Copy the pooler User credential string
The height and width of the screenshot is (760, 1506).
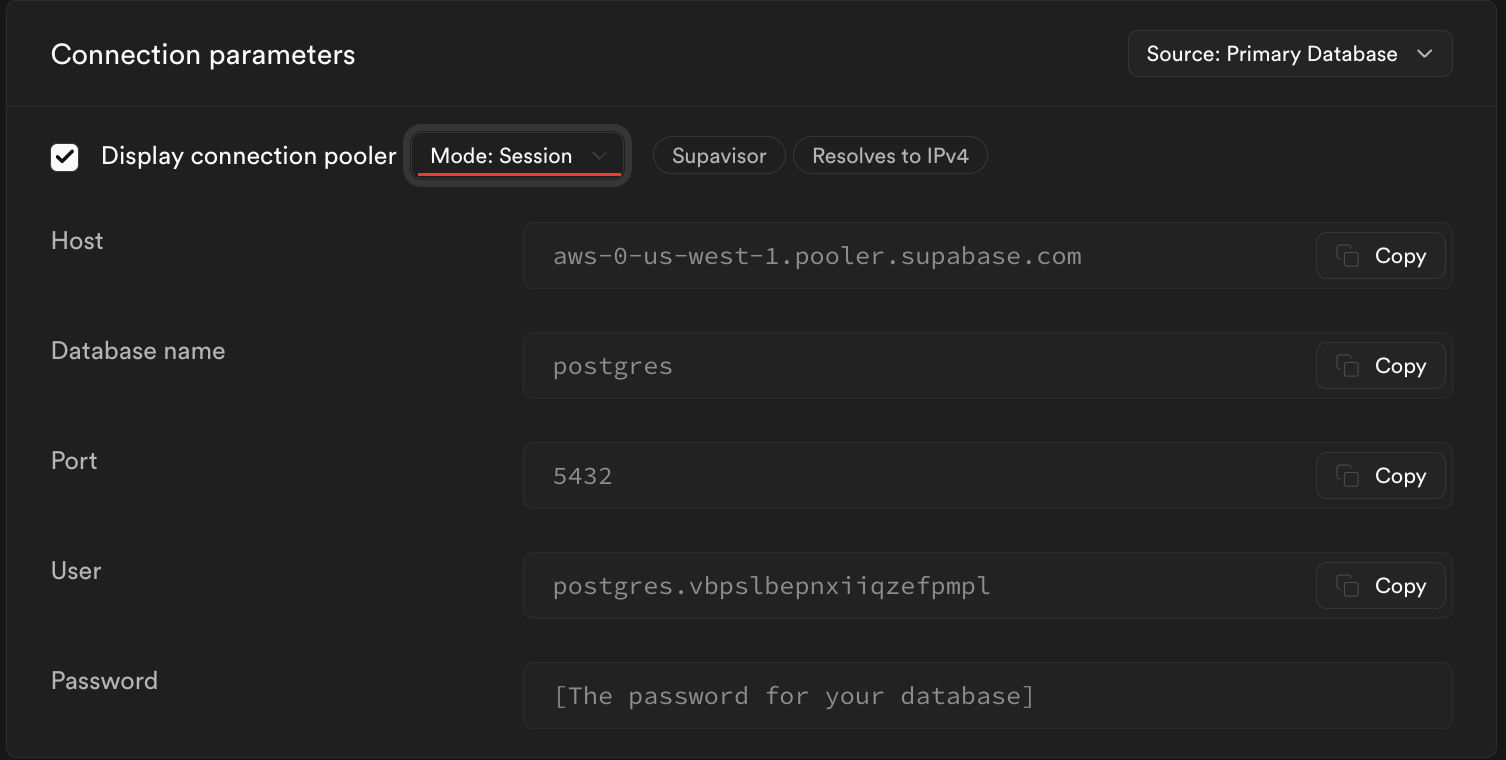tap(1380, 585)
